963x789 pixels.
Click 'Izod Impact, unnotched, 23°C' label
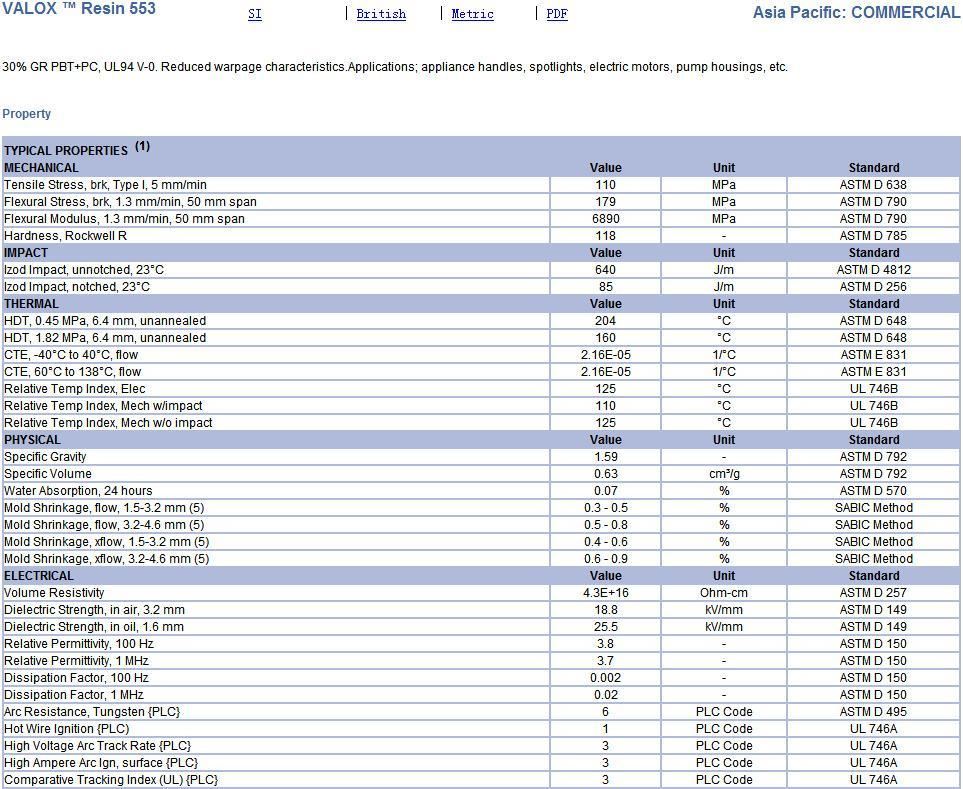[84, 270]
